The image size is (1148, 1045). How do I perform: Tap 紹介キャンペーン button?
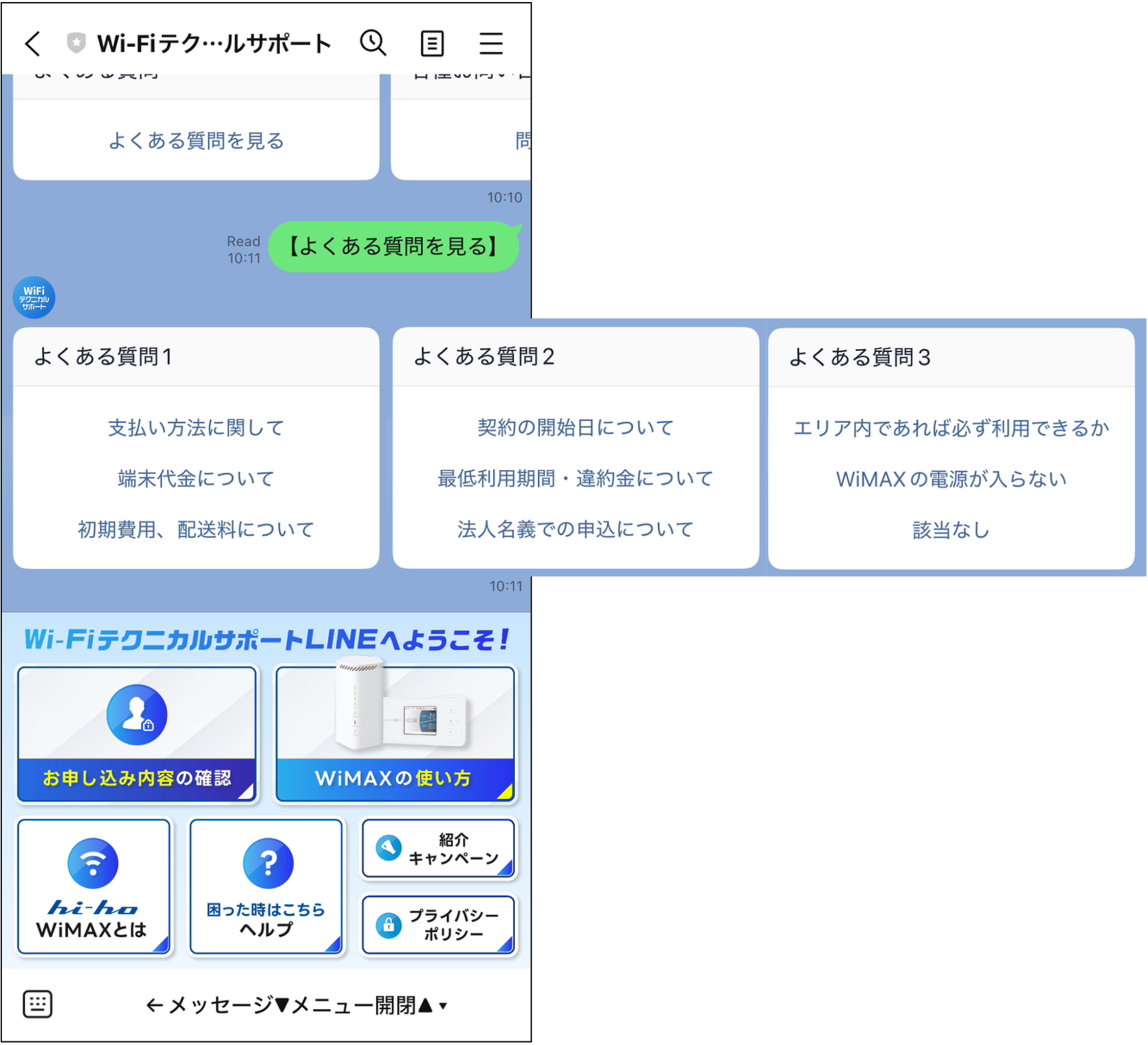point(439,849)
